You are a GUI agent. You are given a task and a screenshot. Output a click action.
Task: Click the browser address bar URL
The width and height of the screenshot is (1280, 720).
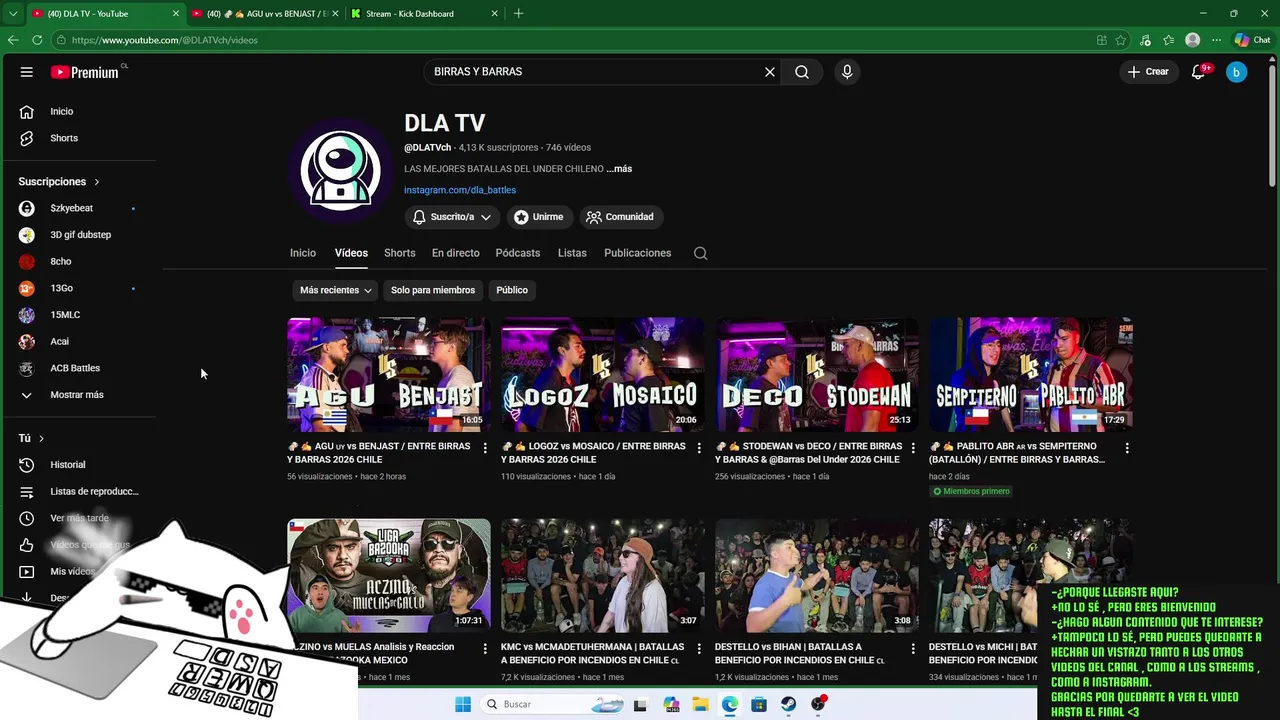click(x=165, y=40)
